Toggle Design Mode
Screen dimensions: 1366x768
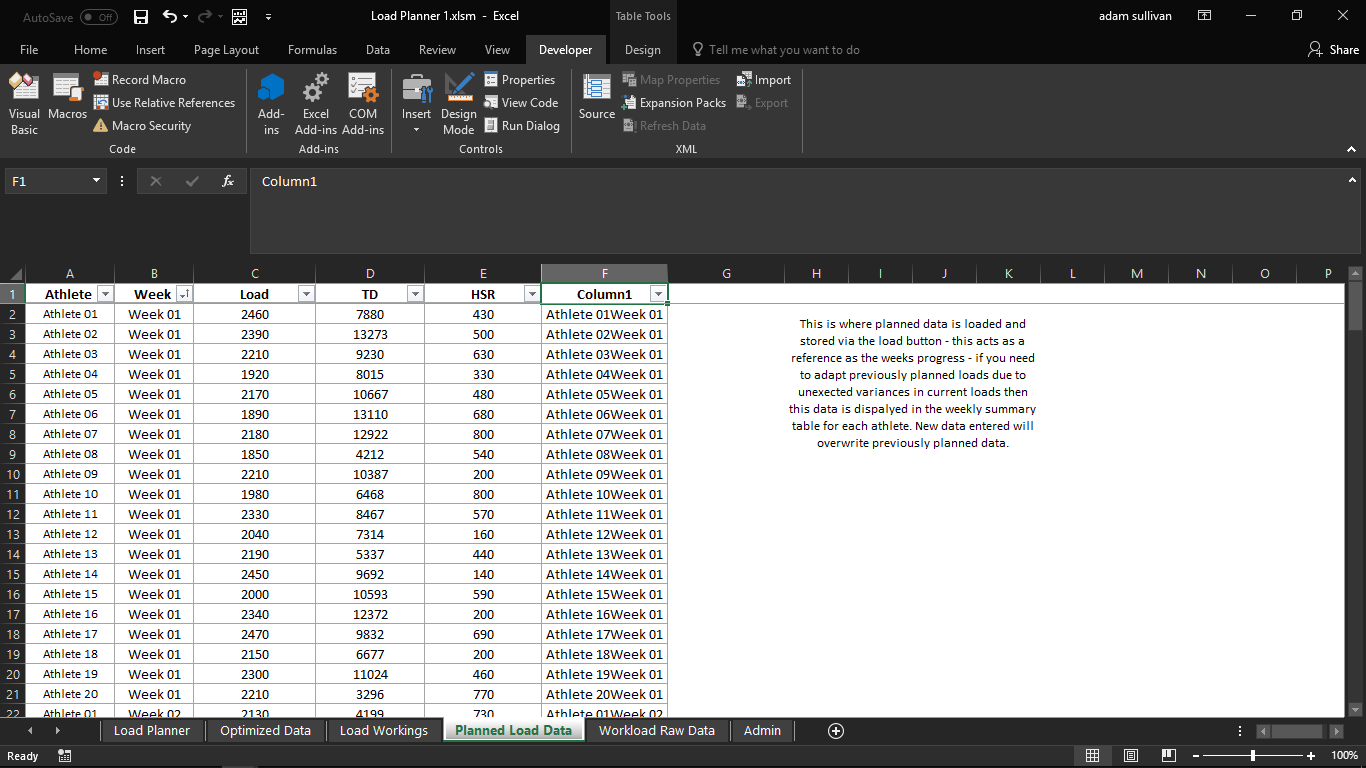(x=458, y=100)
